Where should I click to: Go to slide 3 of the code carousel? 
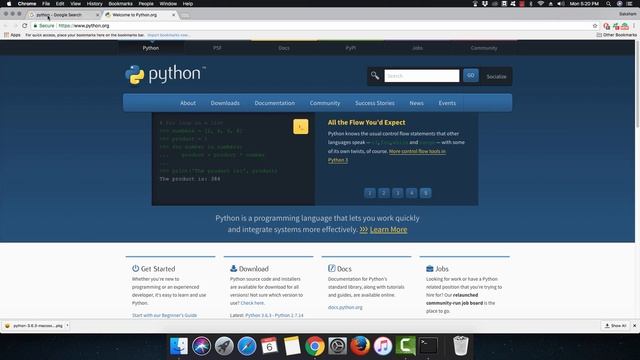coord(398,193)
